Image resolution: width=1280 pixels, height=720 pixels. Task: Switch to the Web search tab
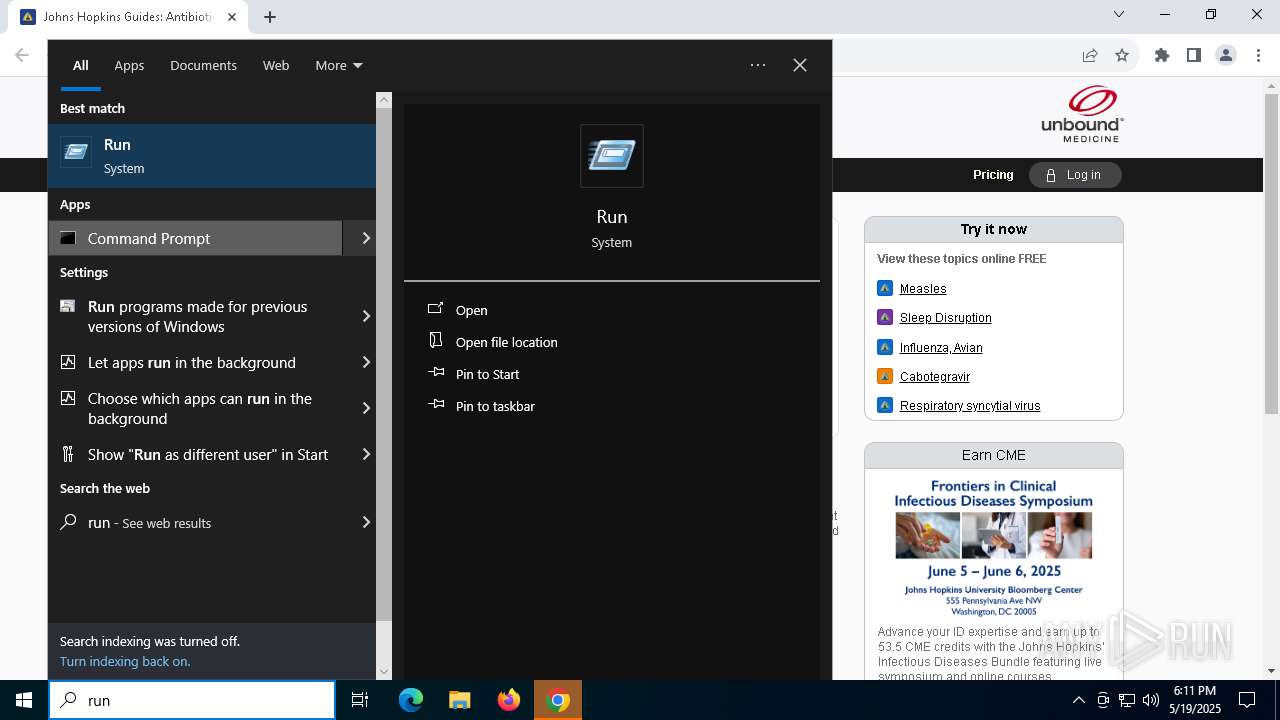(x=276, y=66)
